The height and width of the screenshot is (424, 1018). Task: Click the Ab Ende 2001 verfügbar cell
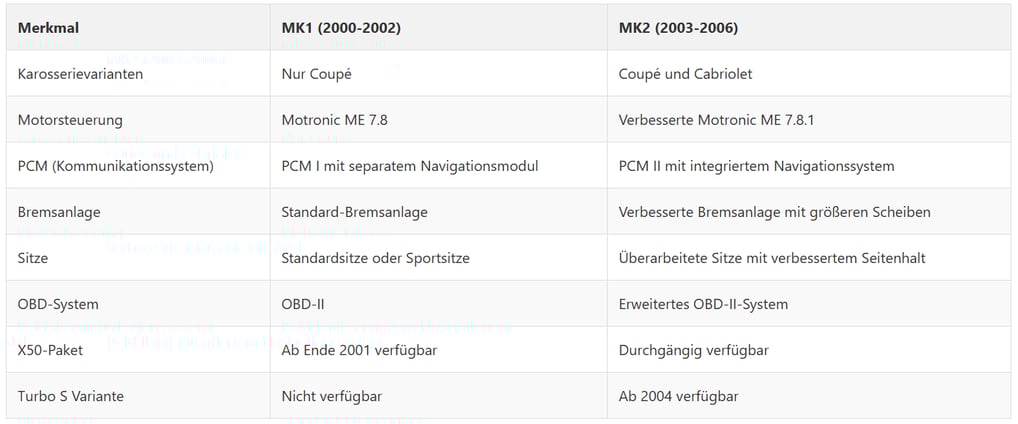pyautogui.click(x=359, y=350)
